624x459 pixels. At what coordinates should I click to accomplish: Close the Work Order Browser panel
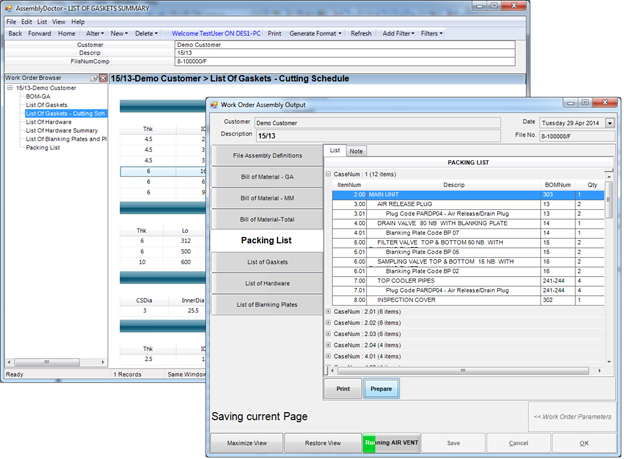pos(101,78)
